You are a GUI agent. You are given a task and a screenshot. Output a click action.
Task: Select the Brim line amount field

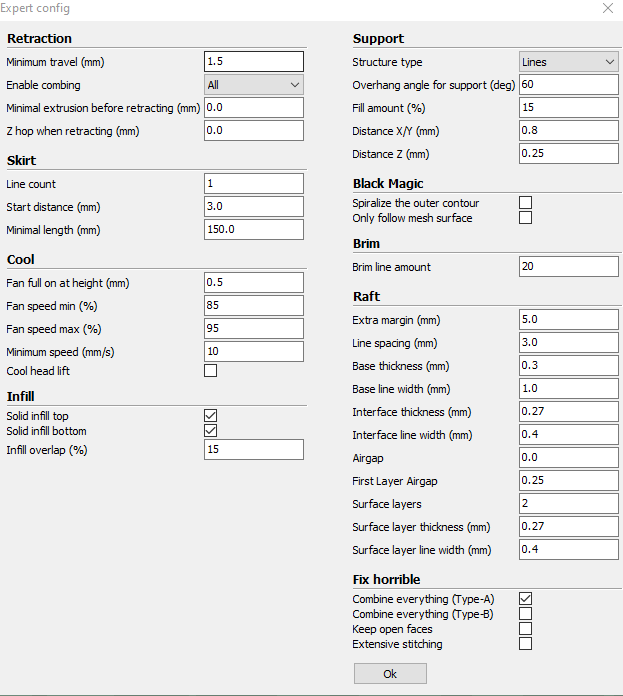pos(569,267)
